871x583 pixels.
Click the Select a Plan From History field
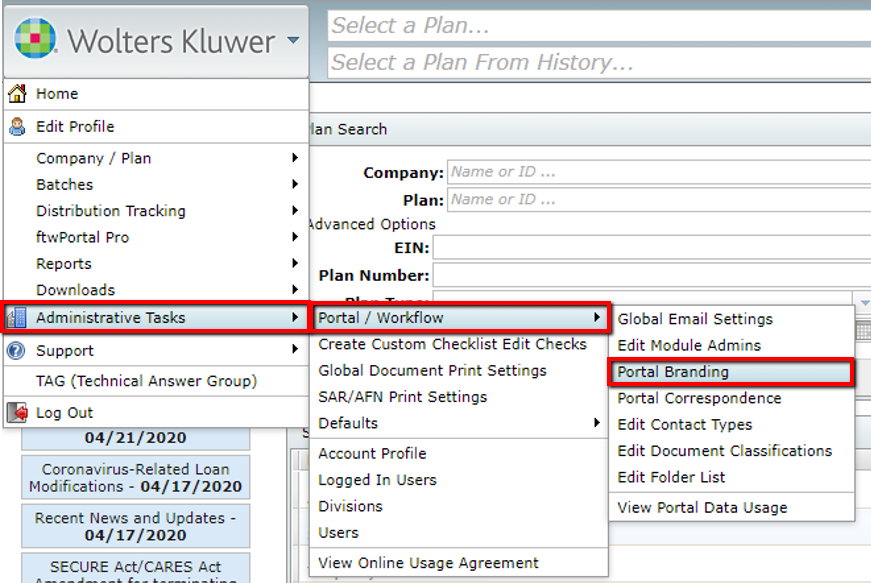click(599, 62)
